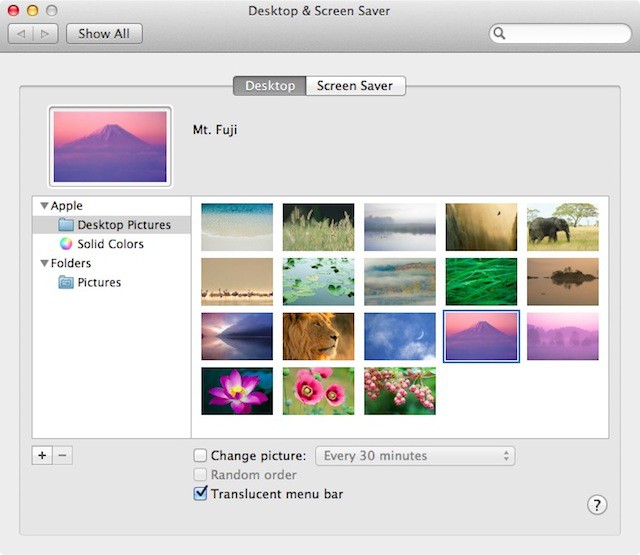Click the help question mark button
Image resolution: width=640 pixels, height=555 pixels.
coord(597,504)
